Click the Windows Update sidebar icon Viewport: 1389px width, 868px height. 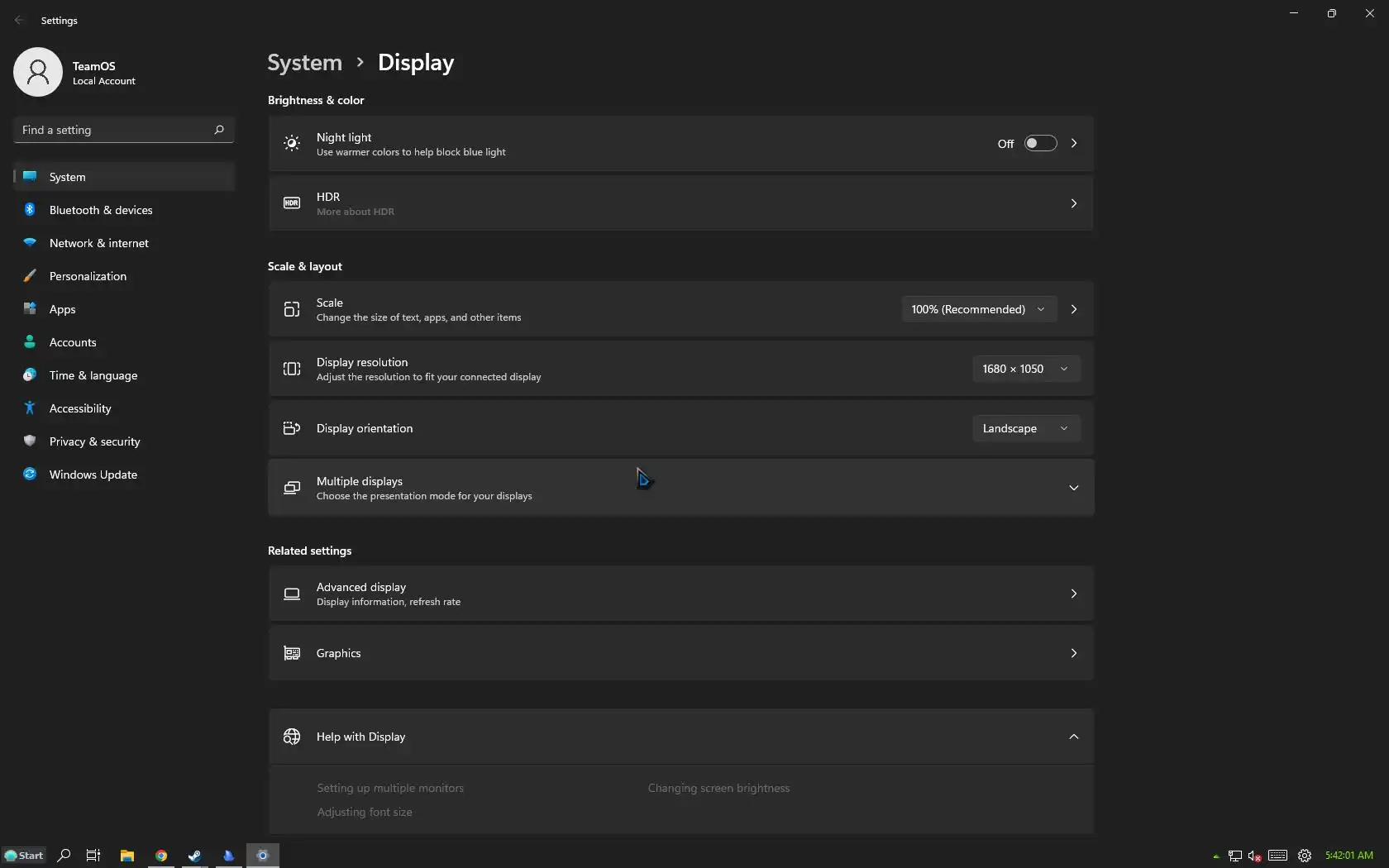pyautogui.click(x=30, y=475)
